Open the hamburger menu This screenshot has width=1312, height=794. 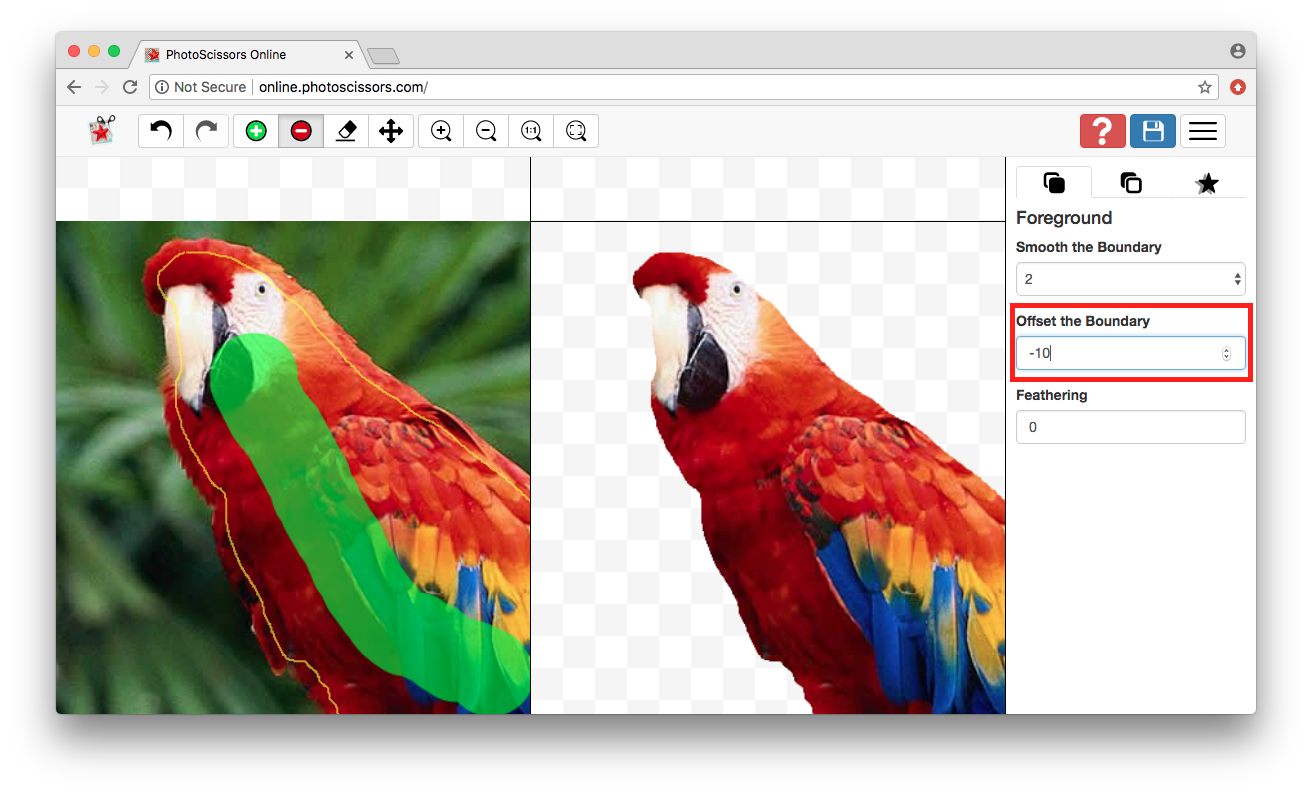pos(1202,131)
